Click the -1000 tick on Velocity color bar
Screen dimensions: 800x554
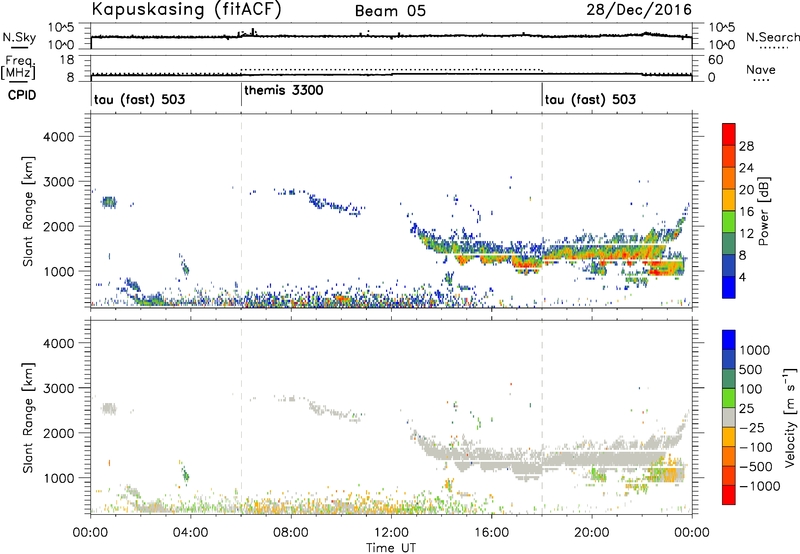pyautogui.click(x=760, y=486)
